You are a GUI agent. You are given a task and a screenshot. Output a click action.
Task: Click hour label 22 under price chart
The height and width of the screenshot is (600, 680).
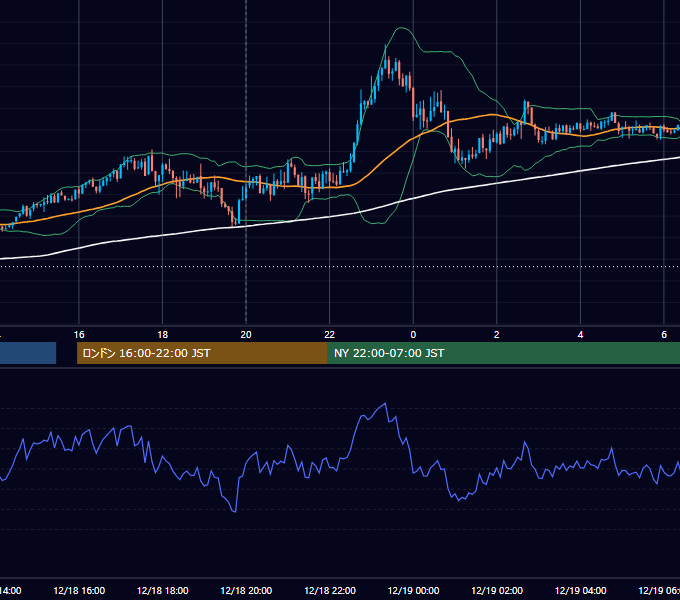[330, 335]
